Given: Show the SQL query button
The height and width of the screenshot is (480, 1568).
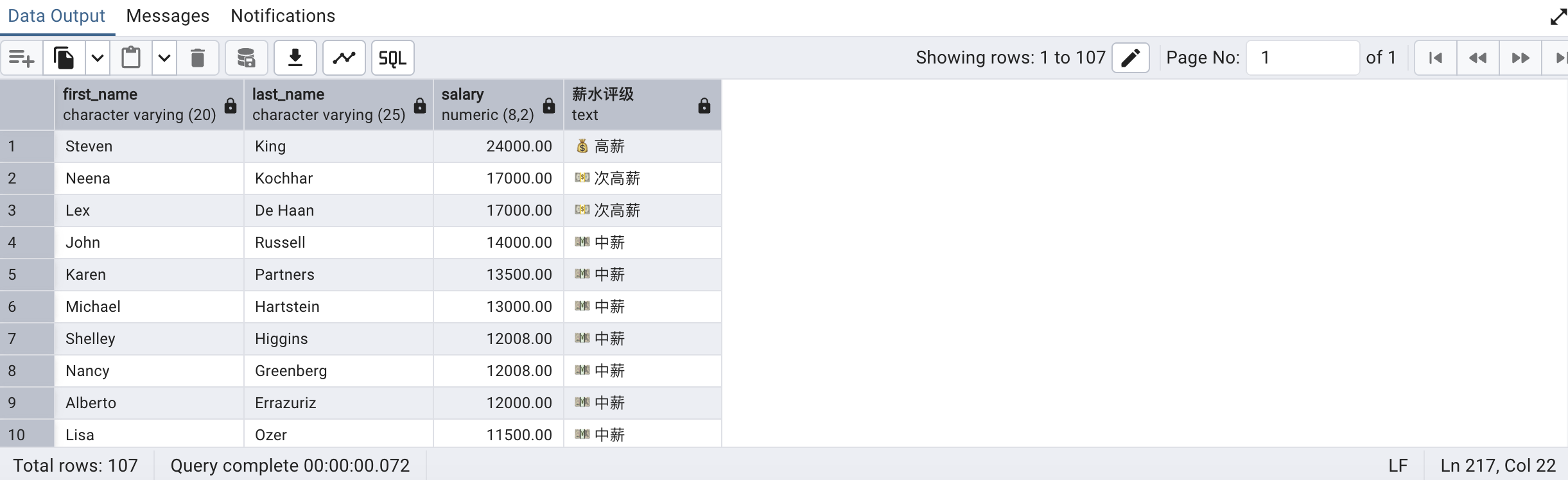Looking at the screenshot, I should [x=392, y=58].
